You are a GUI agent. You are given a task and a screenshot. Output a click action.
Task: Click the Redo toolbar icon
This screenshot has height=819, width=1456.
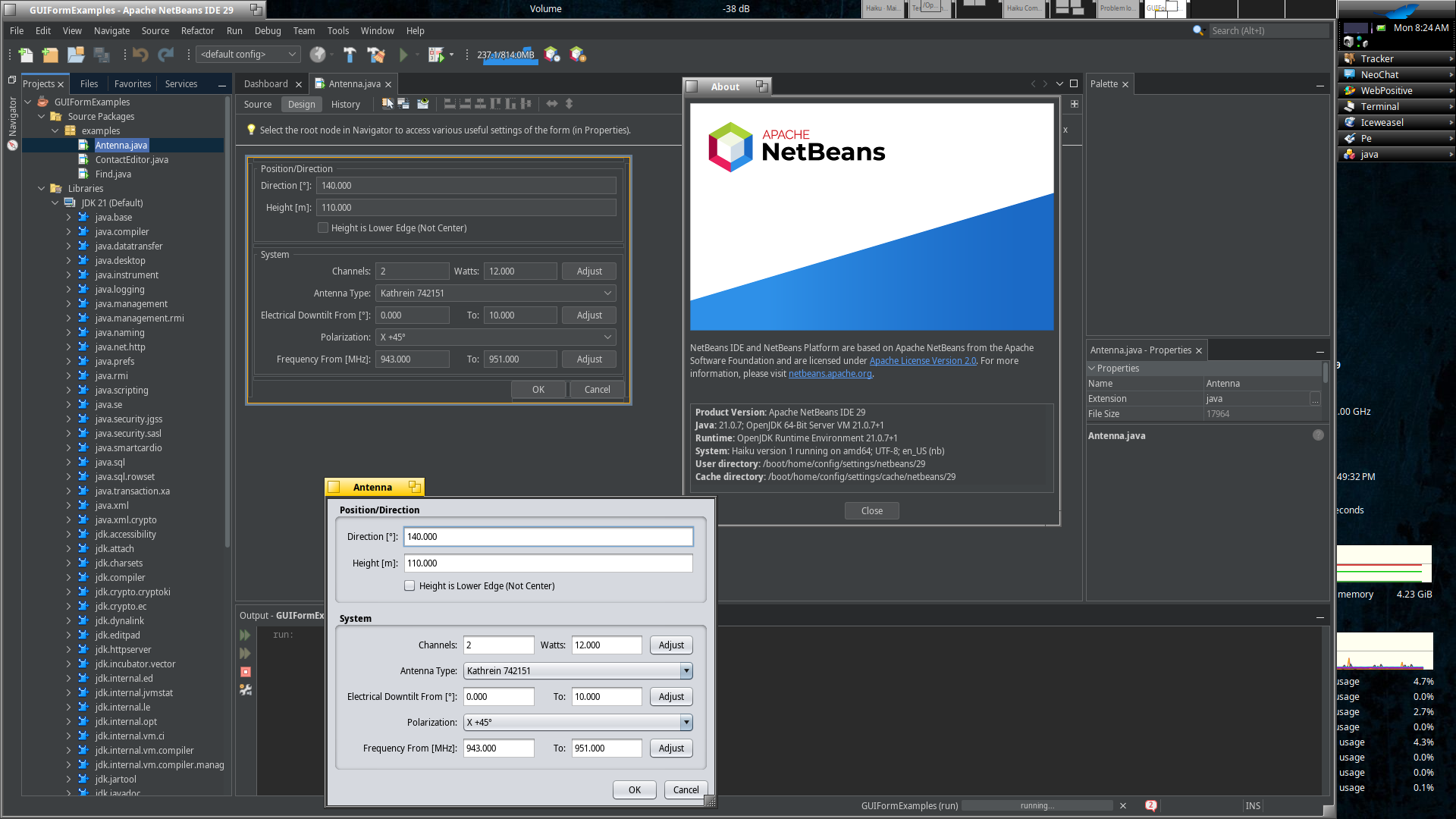[166, 55]
